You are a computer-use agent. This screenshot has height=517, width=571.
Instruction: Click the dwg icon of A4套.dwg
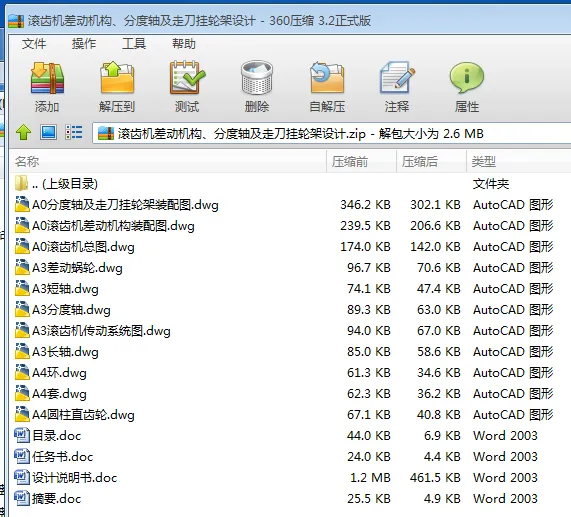coord(22,393)
